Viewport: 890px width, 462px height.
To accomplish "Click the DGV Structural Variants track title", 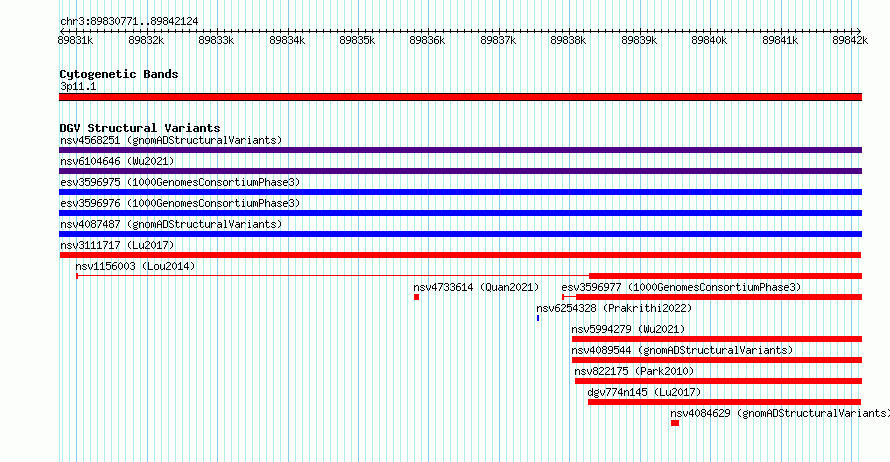I will [x=140, y=128].
